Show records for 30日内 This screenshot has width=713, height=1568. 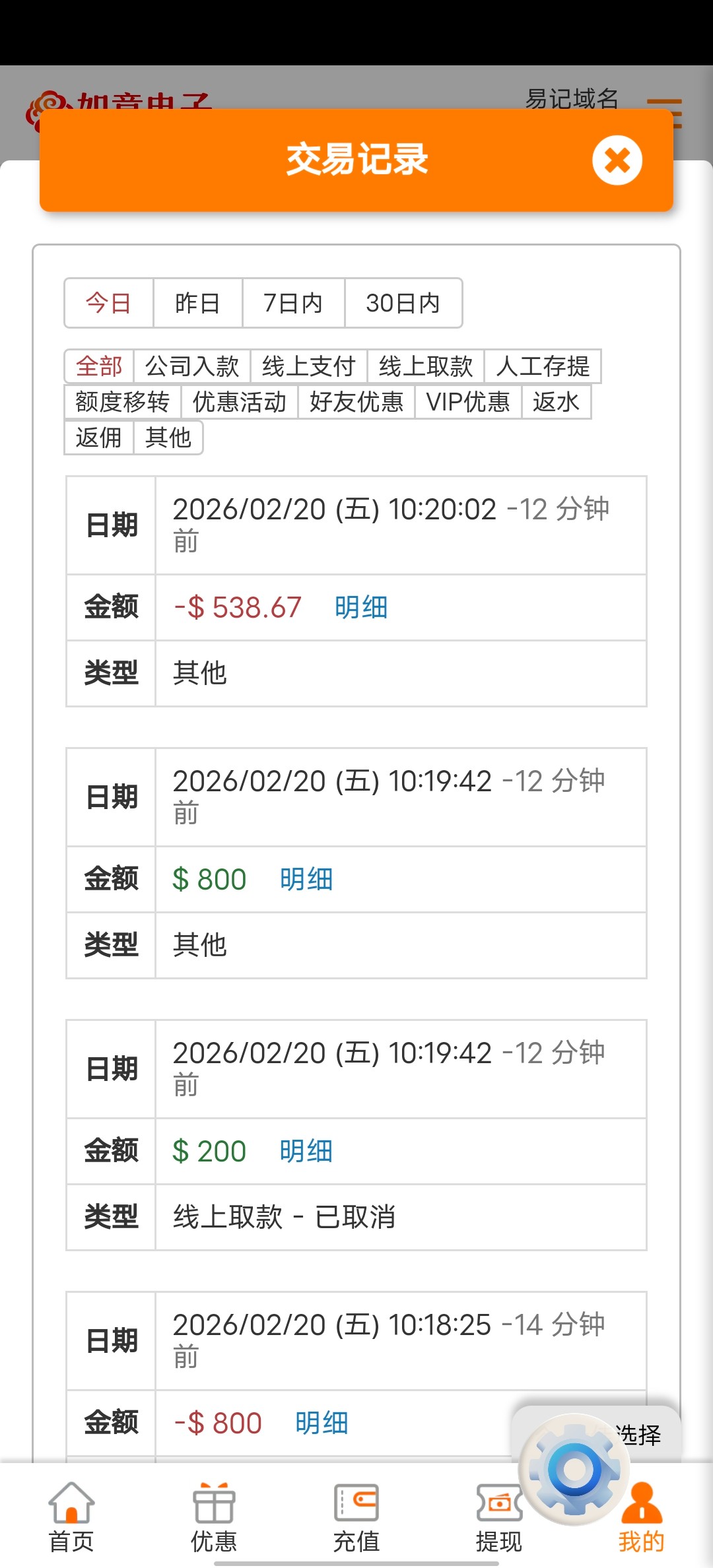[x=403, y=304]
